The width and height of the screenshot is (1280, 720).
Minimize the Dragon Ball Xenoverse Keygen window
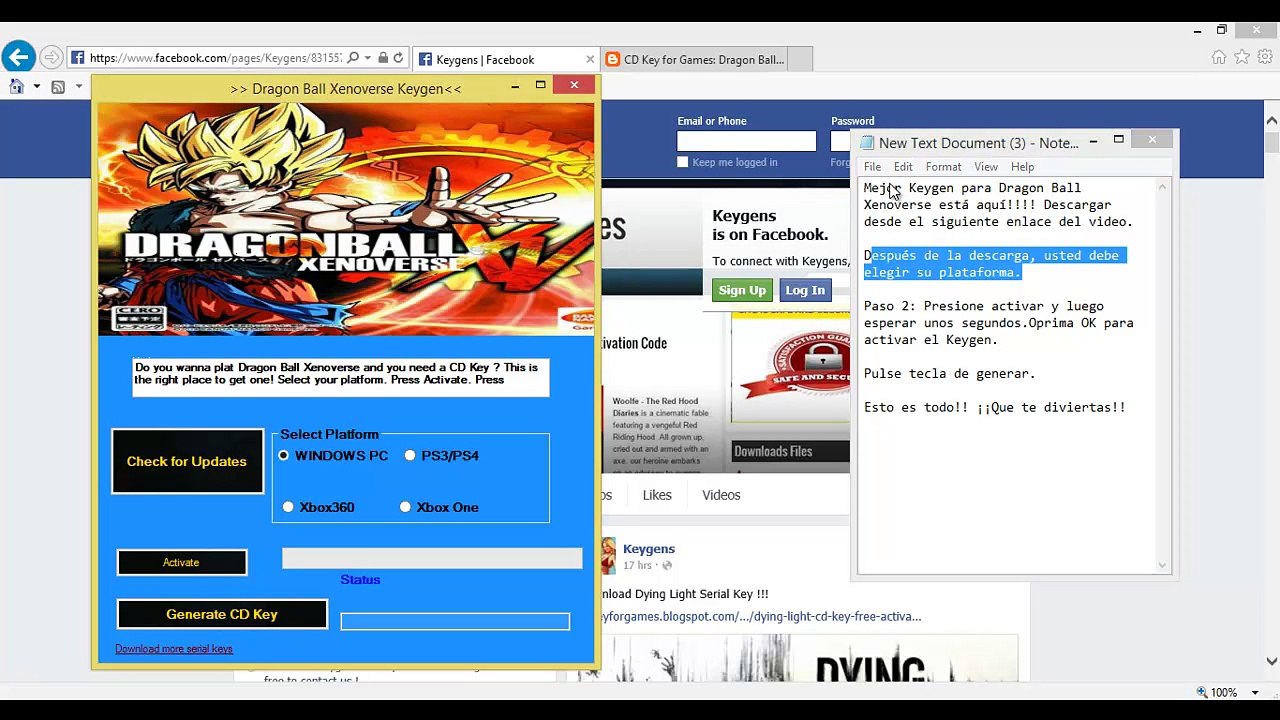pyautogui.click(x=515, y=86)
